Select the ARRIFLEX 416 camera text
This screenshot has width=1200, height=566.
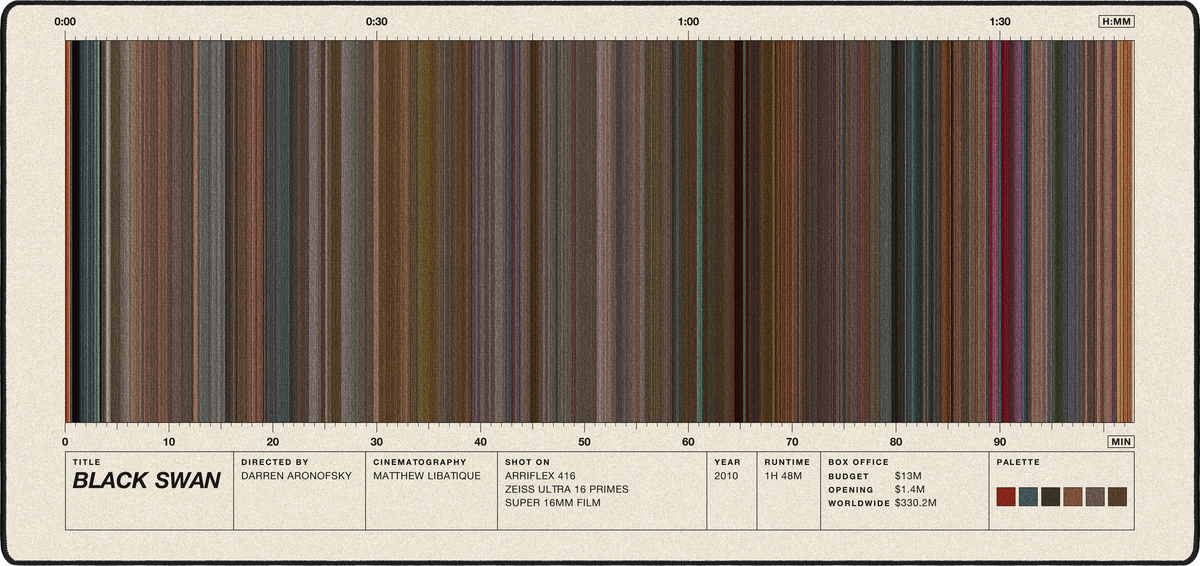click(x=540, y=476)
